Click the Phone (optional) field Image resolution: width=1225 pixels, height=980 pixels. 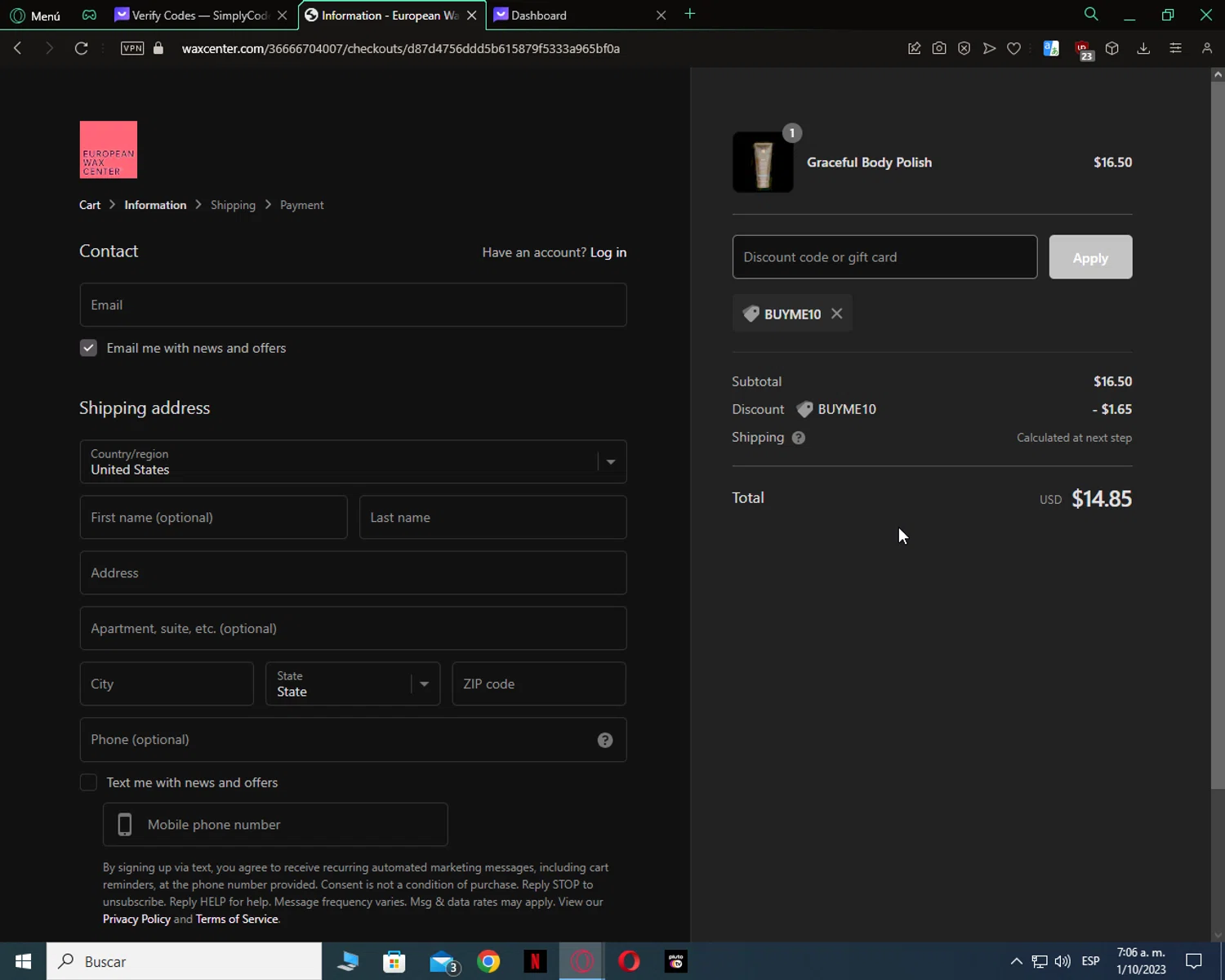pos(353,739)
